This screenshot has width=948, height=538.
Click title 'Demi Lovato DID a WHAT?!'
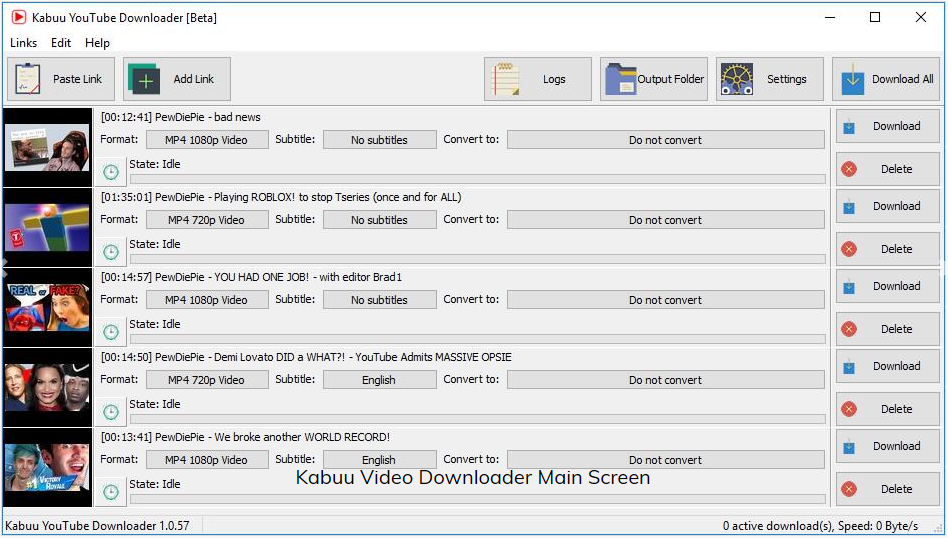click(x=280, y=357)
